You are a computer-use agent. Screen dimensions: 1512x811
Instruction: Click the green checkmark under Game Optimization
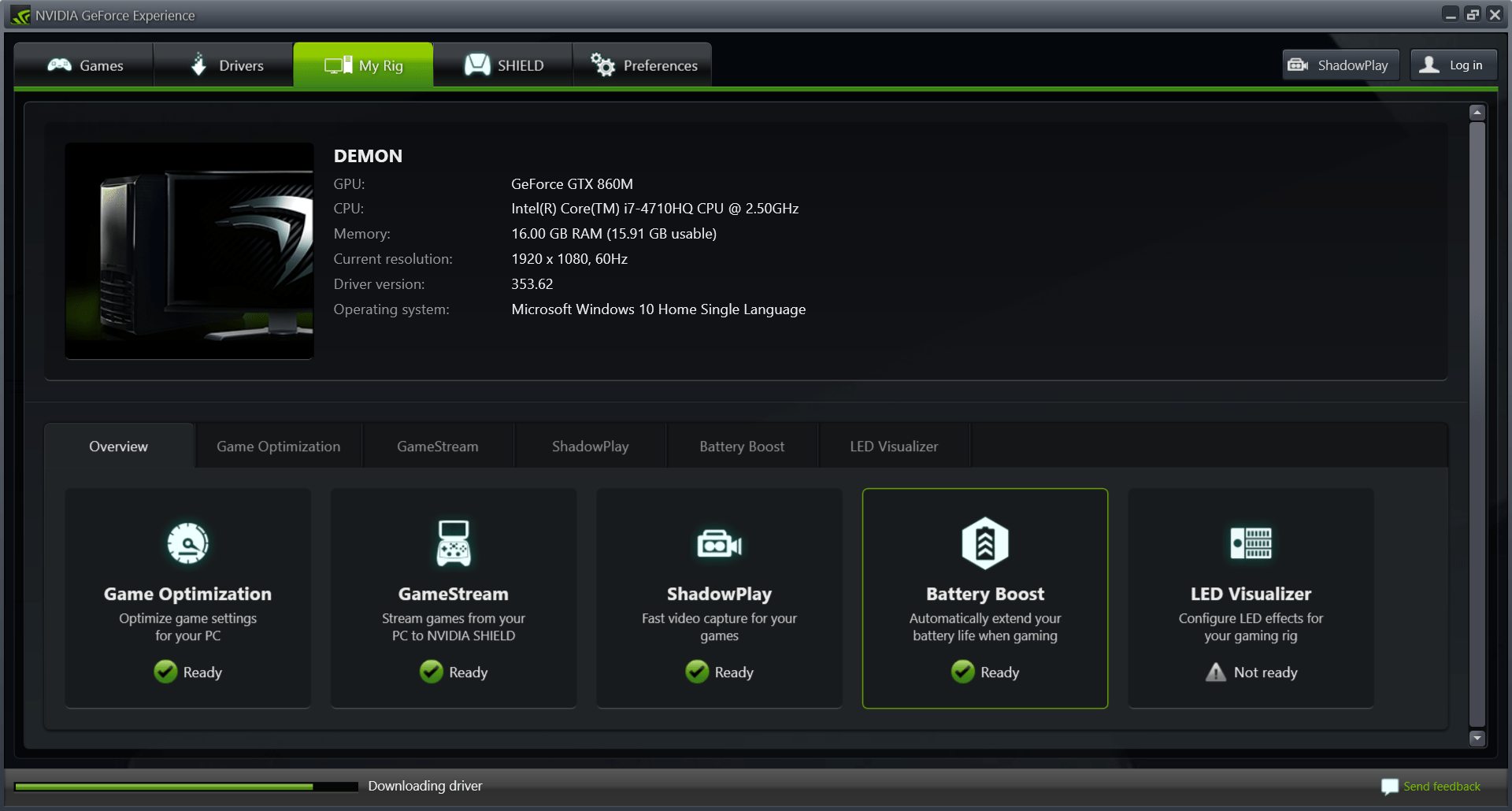pyautogui.click(x=165, y=672)
